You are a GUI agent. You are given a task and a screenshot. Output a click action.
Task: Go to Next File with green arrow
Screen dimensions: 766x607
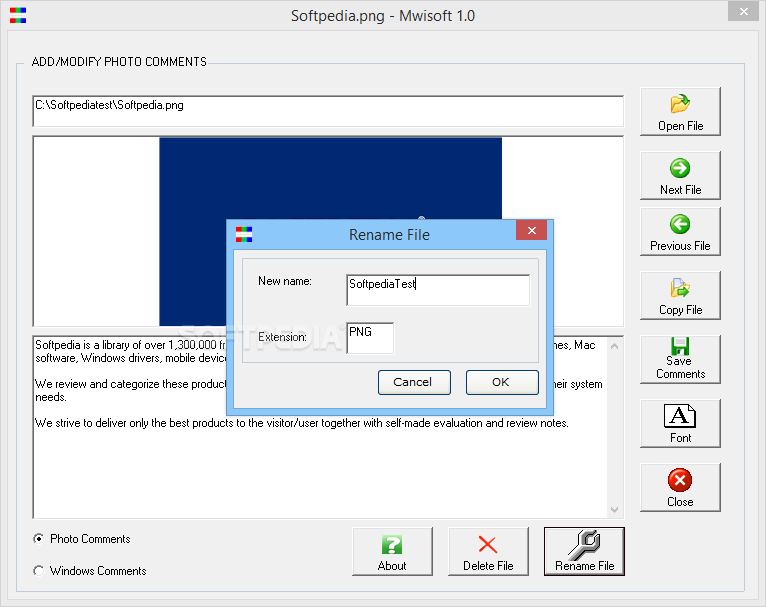[680, 175]
